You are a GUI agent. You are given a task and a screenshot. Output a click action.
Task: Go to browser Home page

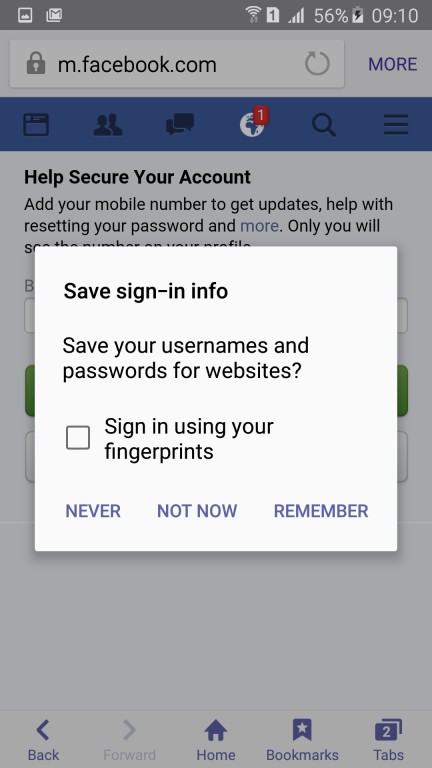coord(216,740)
